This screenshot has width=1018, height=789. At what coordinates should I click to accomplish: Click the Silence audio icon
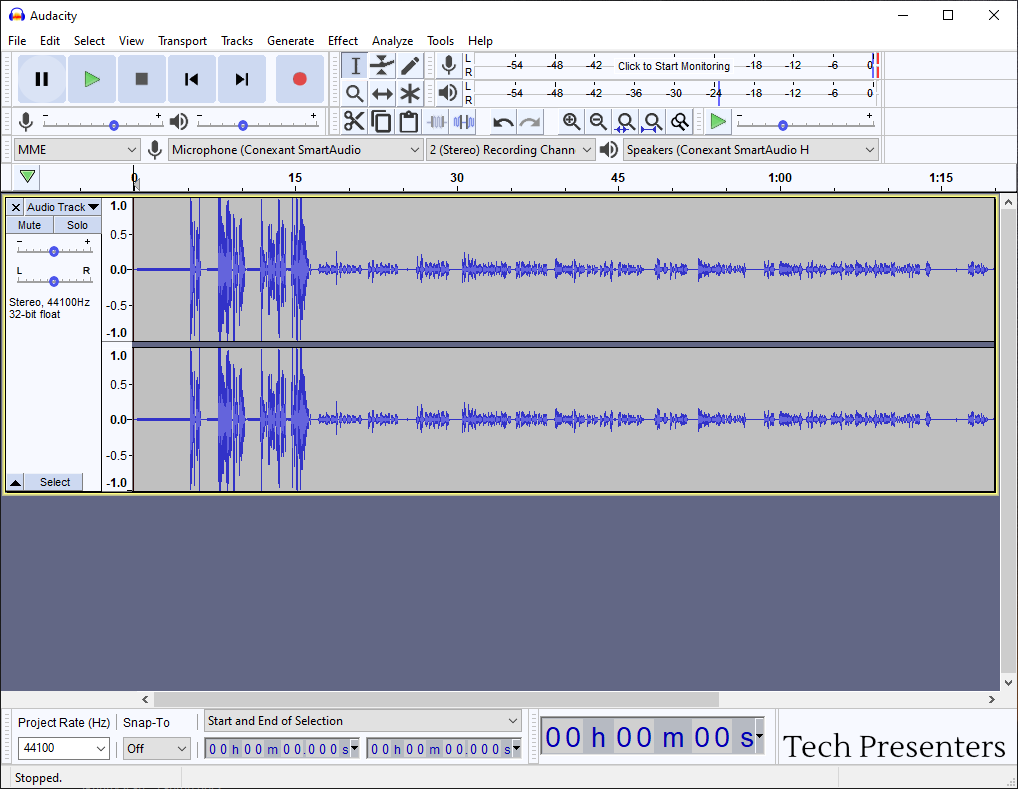464,121
